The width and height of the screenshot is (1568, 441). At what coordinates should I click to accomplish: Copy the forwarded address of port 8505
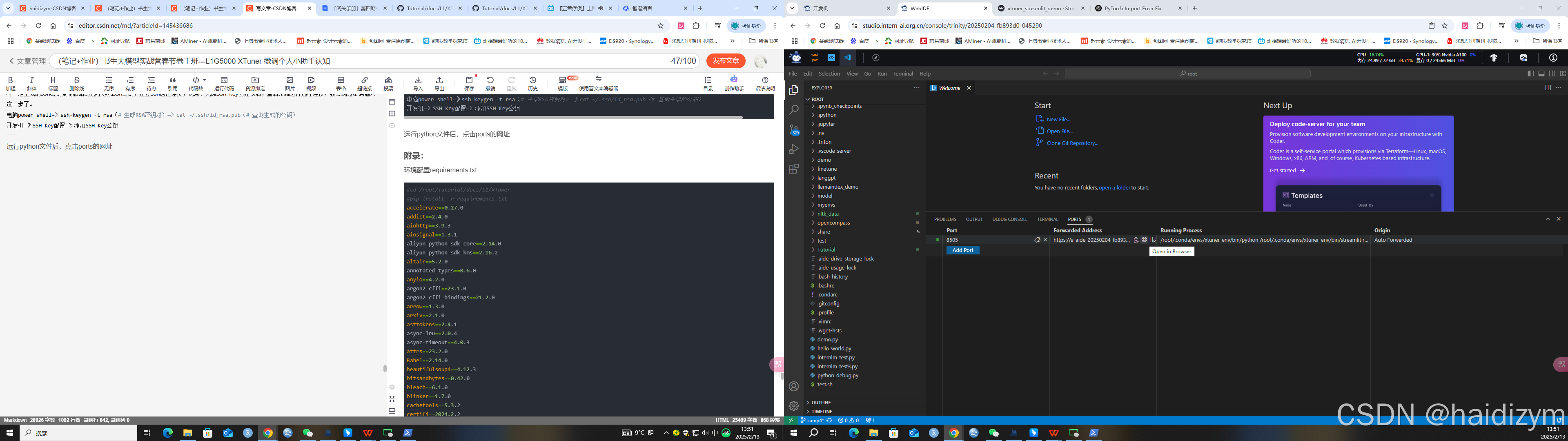[1136, 240]
